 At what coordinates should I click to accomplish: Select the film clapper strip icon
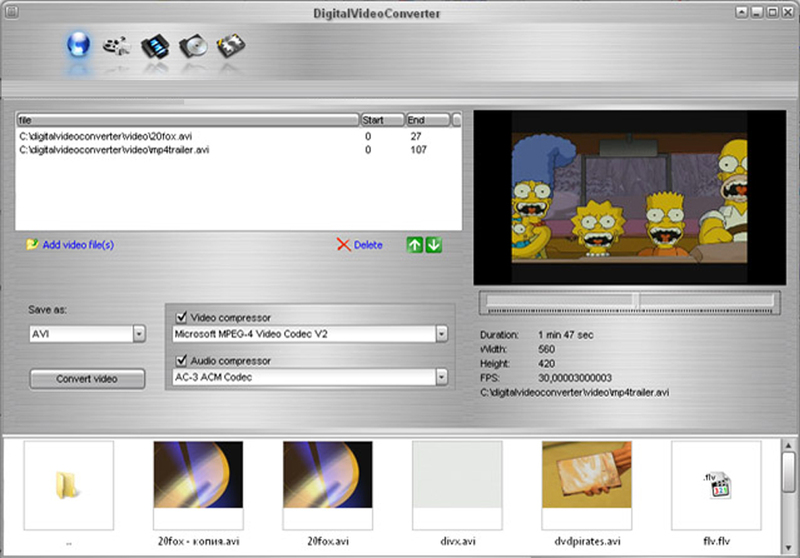(x=231, y=45)
